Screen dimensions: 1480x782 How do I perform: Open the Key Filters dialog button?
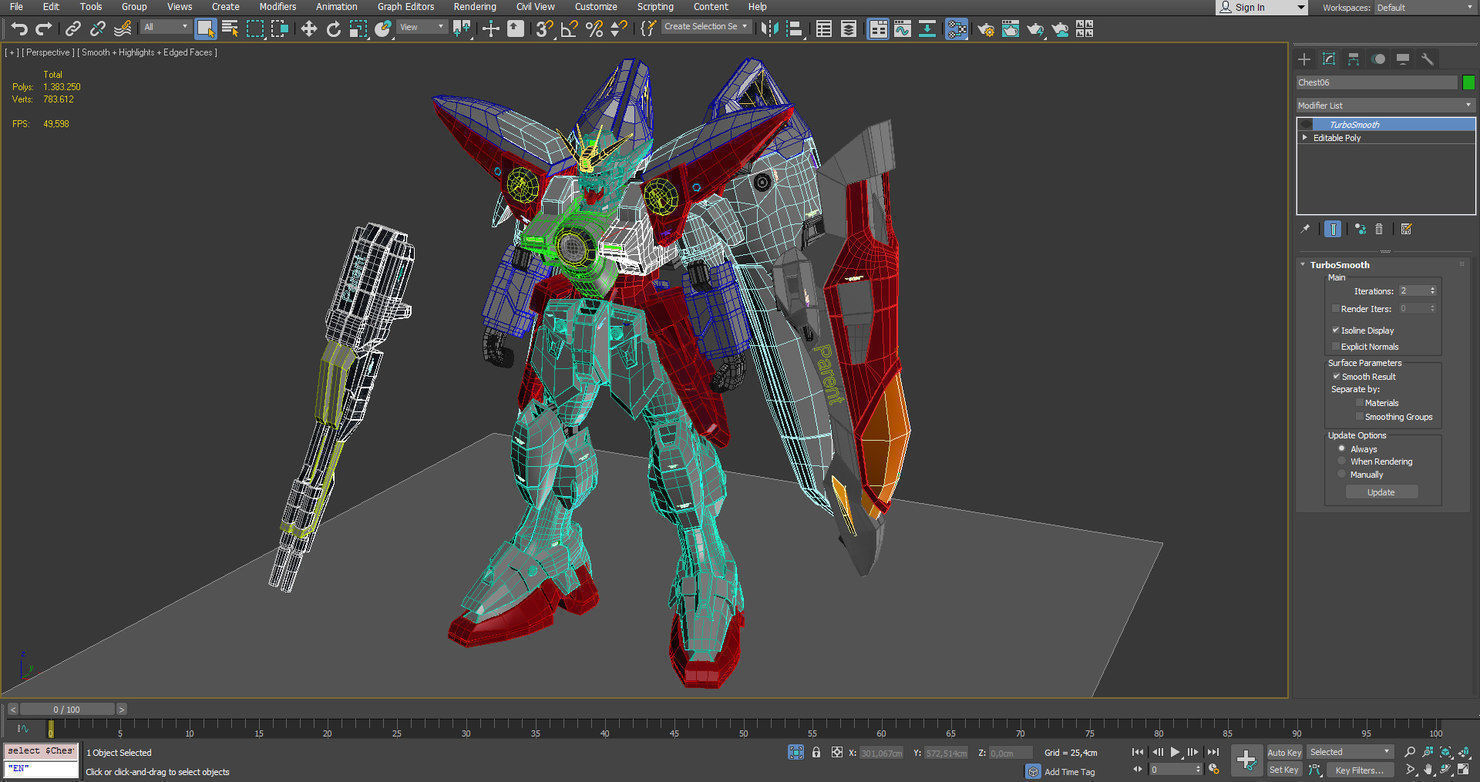click(x=1359, y=770)
